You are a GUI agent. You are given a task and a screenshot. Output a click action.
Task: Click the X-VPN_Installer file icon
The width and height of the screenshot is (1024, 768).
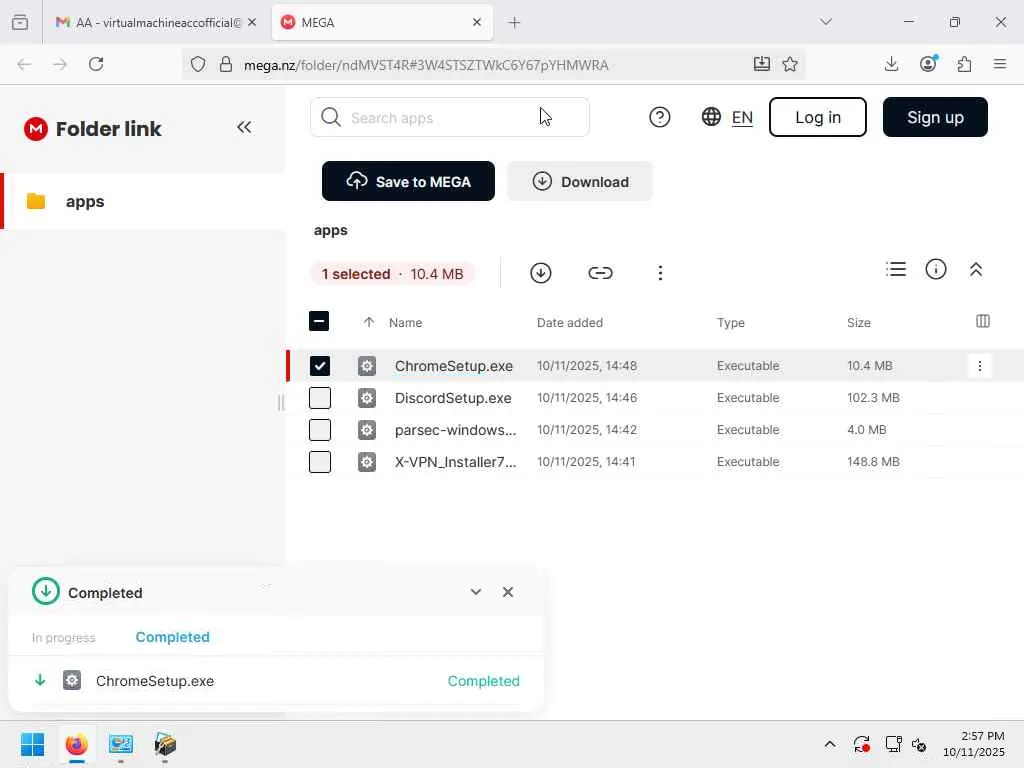[367, 462]
